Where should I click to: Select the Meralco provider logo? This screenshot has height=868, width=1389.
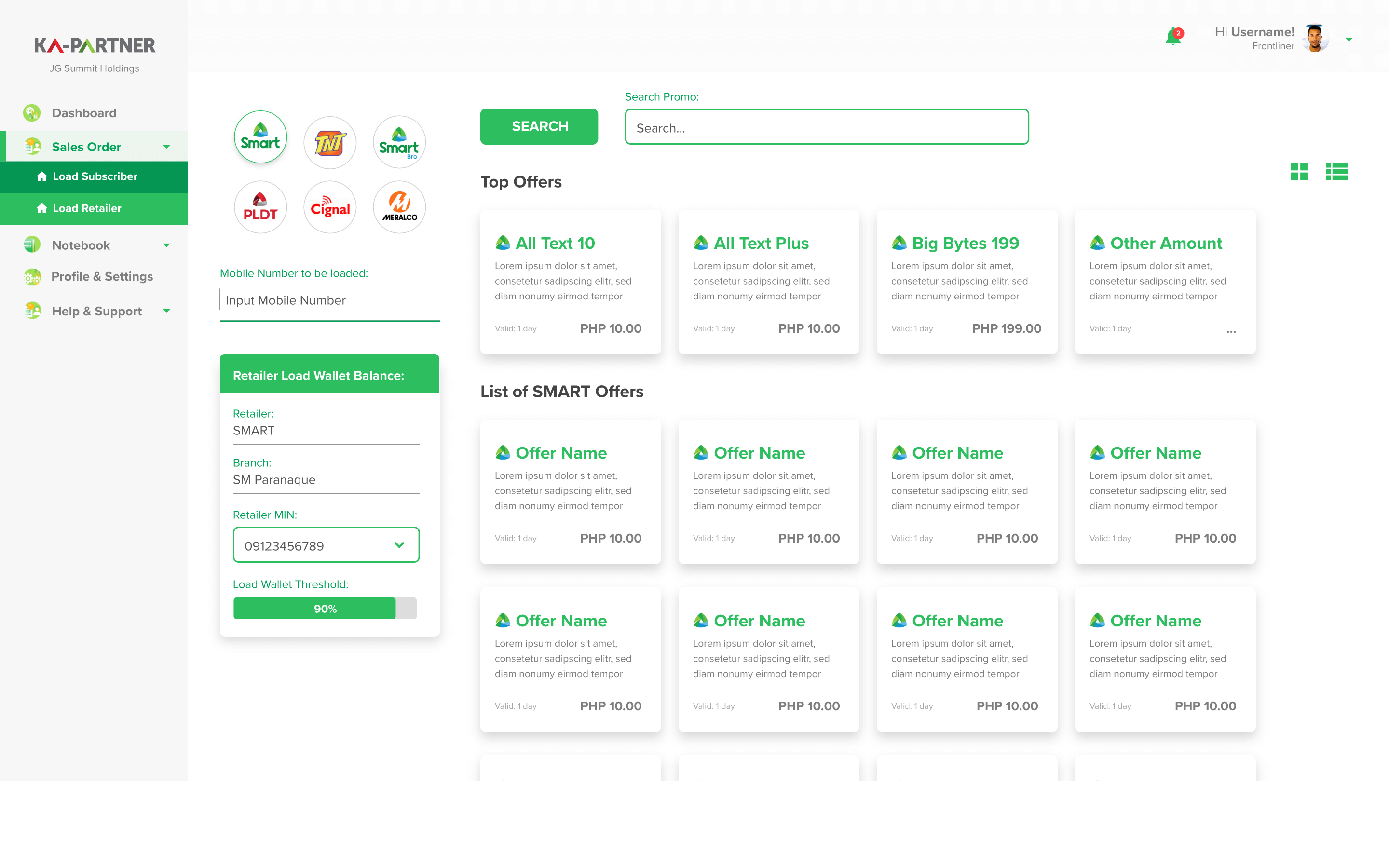(x=399, y=207)
